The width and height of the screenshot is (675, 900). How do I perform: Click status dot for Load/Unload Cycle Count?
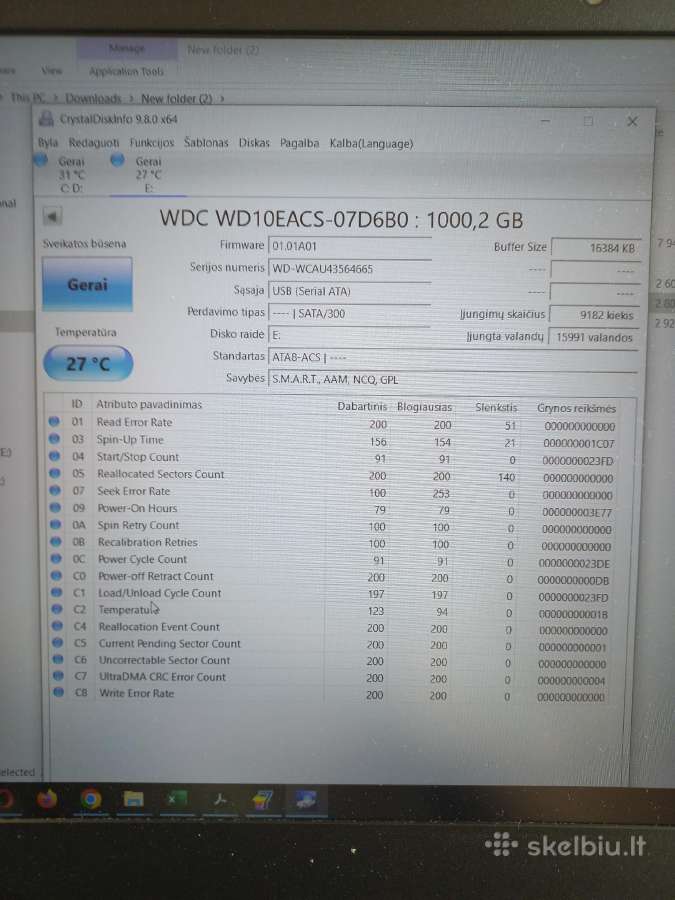(57, 592)
